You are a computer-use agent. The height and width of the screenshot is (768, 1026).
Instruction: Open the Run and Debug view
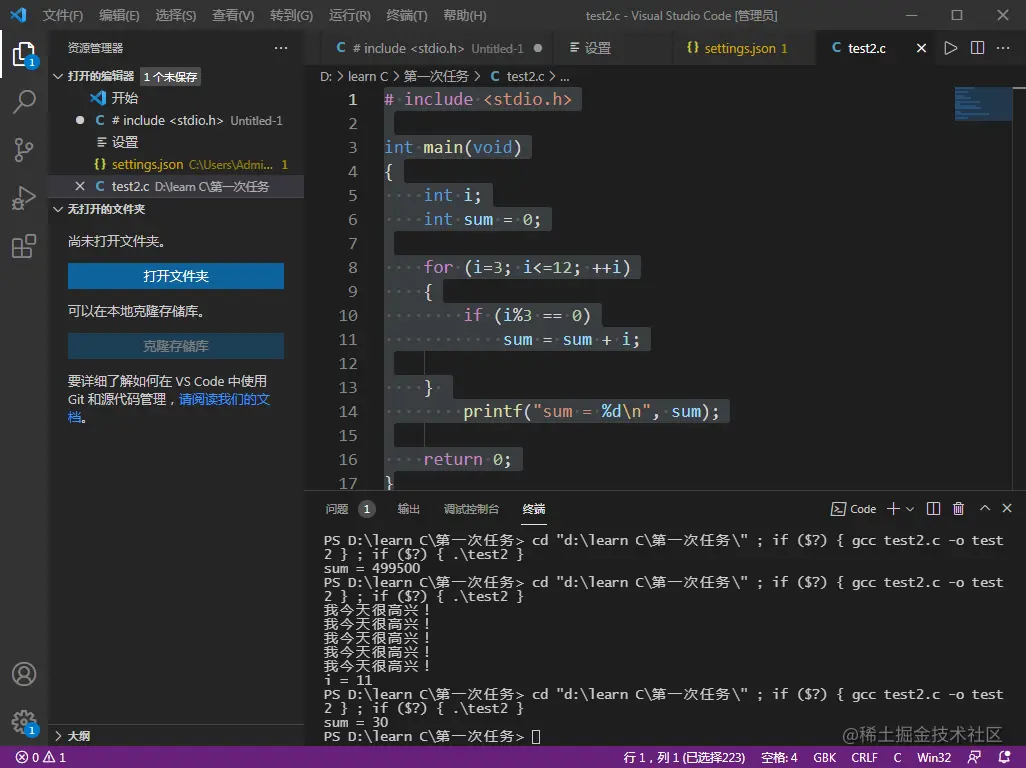pyautogui.click(x=24, y=198)
